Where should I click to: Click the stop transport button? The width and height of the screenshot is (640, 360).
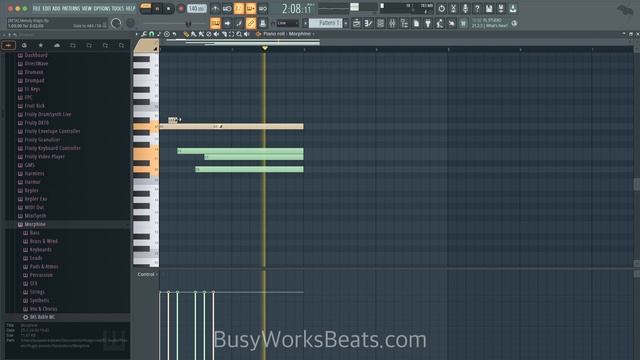(168, 9)
